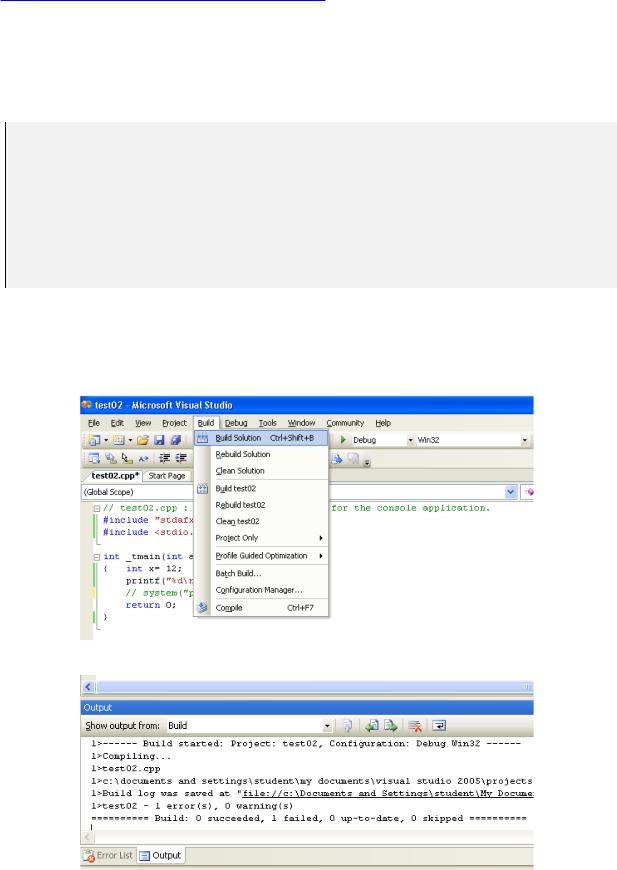
Task: Open the Help menu
Action: click(383, 423)
